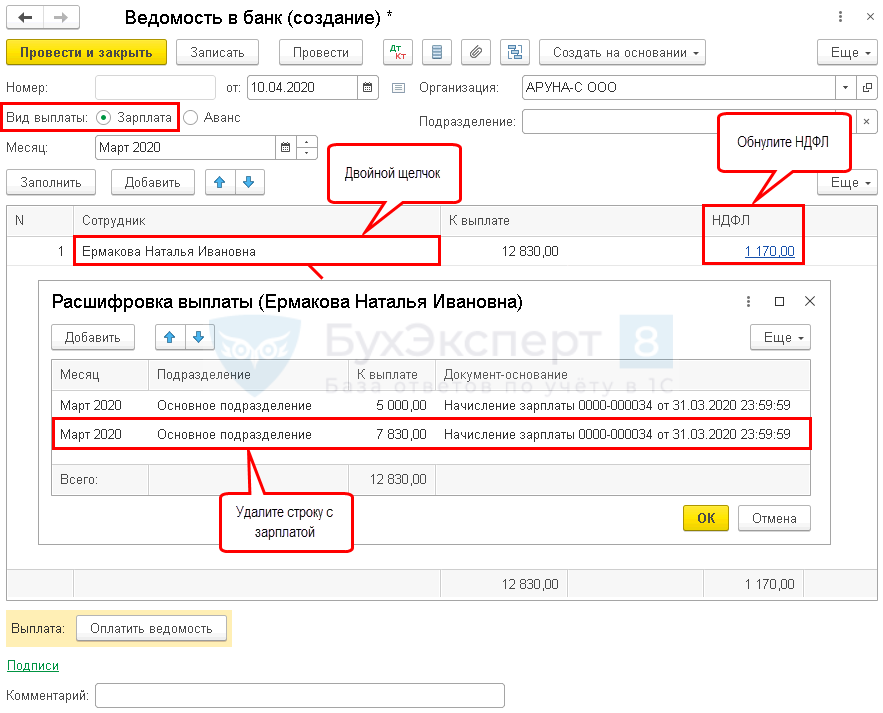The height and width of the screenshot is (713, 883).
Task: Expand the Организация dropdown list
Action: 845,87
